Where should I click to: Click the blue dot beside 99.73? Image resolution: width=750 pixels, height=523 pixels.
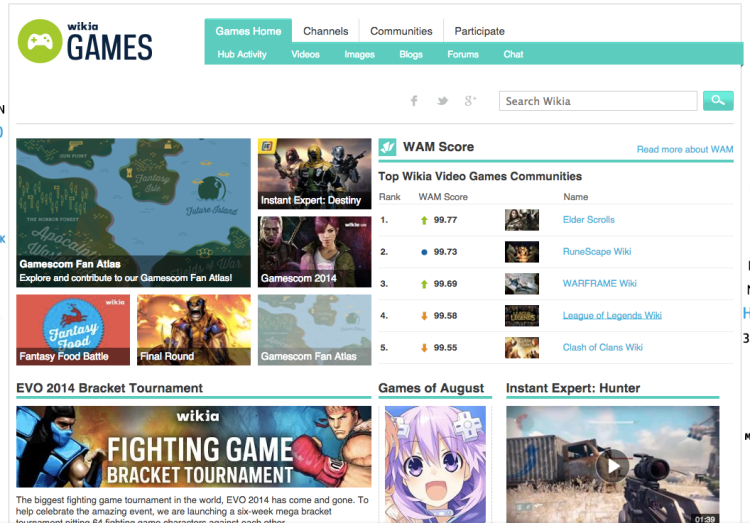click(424, 252)
